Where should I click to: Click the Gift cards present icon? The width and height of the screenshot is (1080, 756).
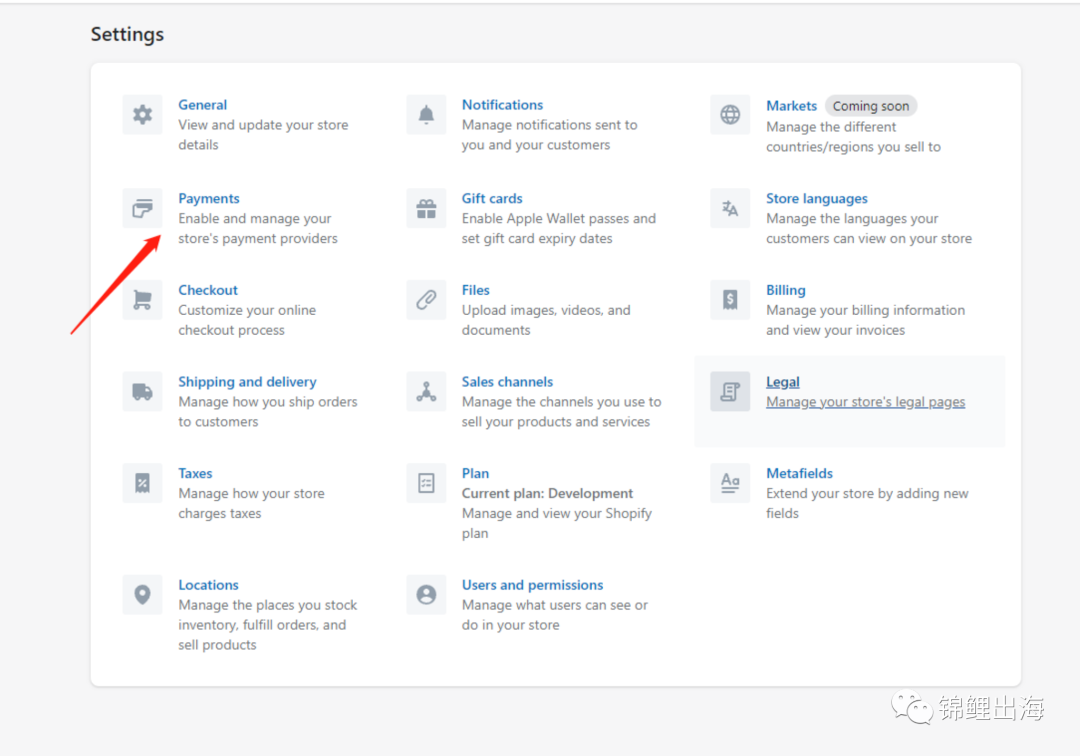coord(426,208)
